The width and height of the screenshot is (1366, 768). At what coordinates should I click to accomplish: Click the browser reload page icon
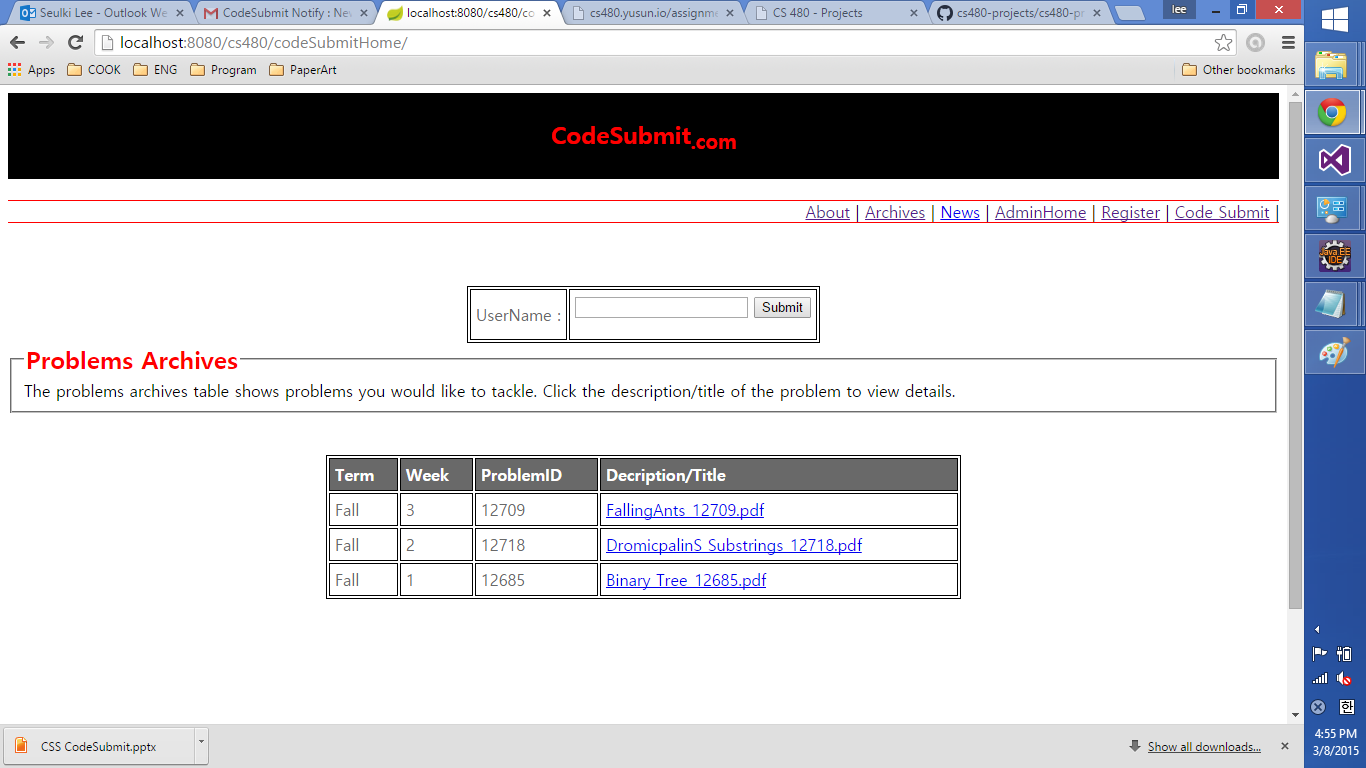pos(75,42)
